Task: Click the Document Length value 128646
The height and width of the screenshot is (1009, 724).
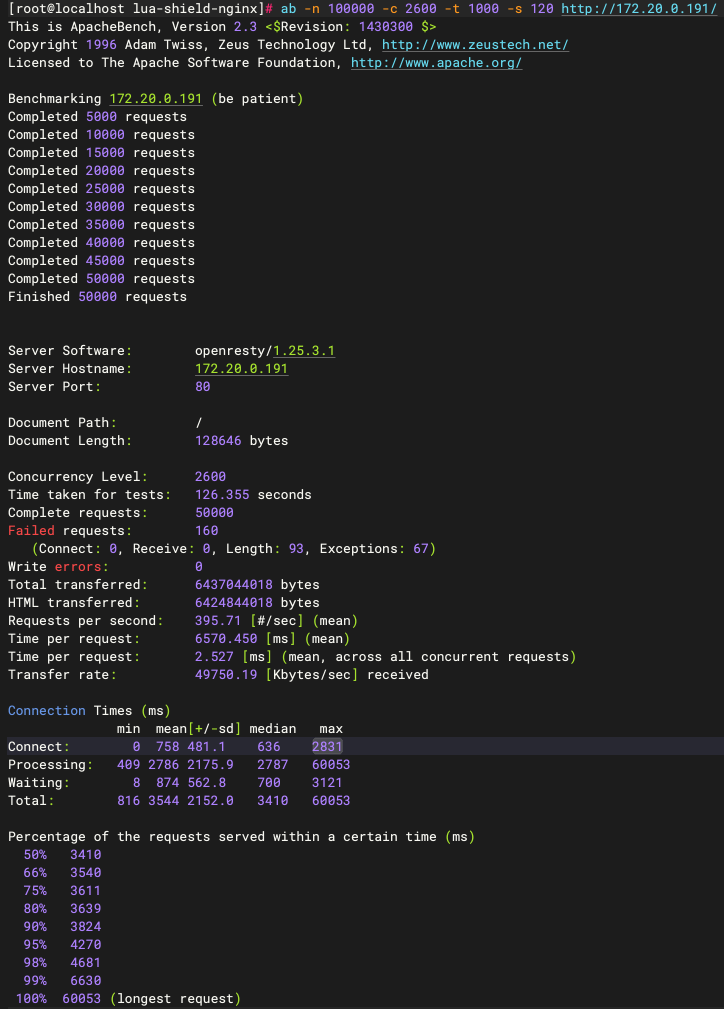Action: pyautogui.click(x=218, y=441)
